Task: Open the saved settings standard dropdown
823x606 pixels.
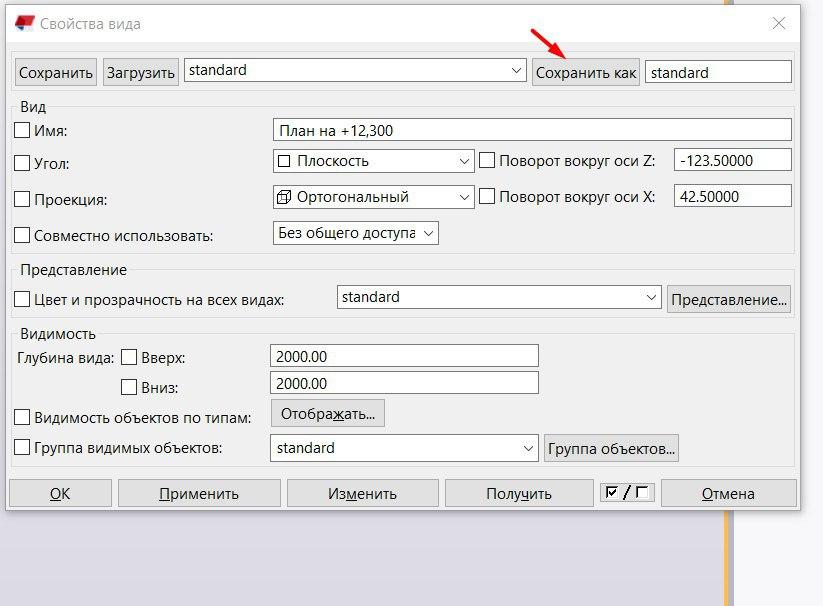Action: (x=355, y=70)
